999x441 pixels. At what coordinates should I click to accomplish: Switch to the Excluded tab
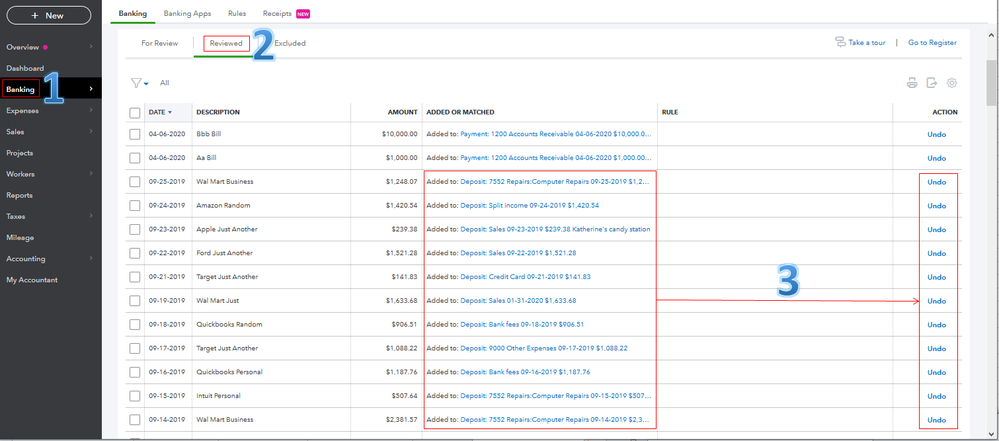click(x=290, y=43)
